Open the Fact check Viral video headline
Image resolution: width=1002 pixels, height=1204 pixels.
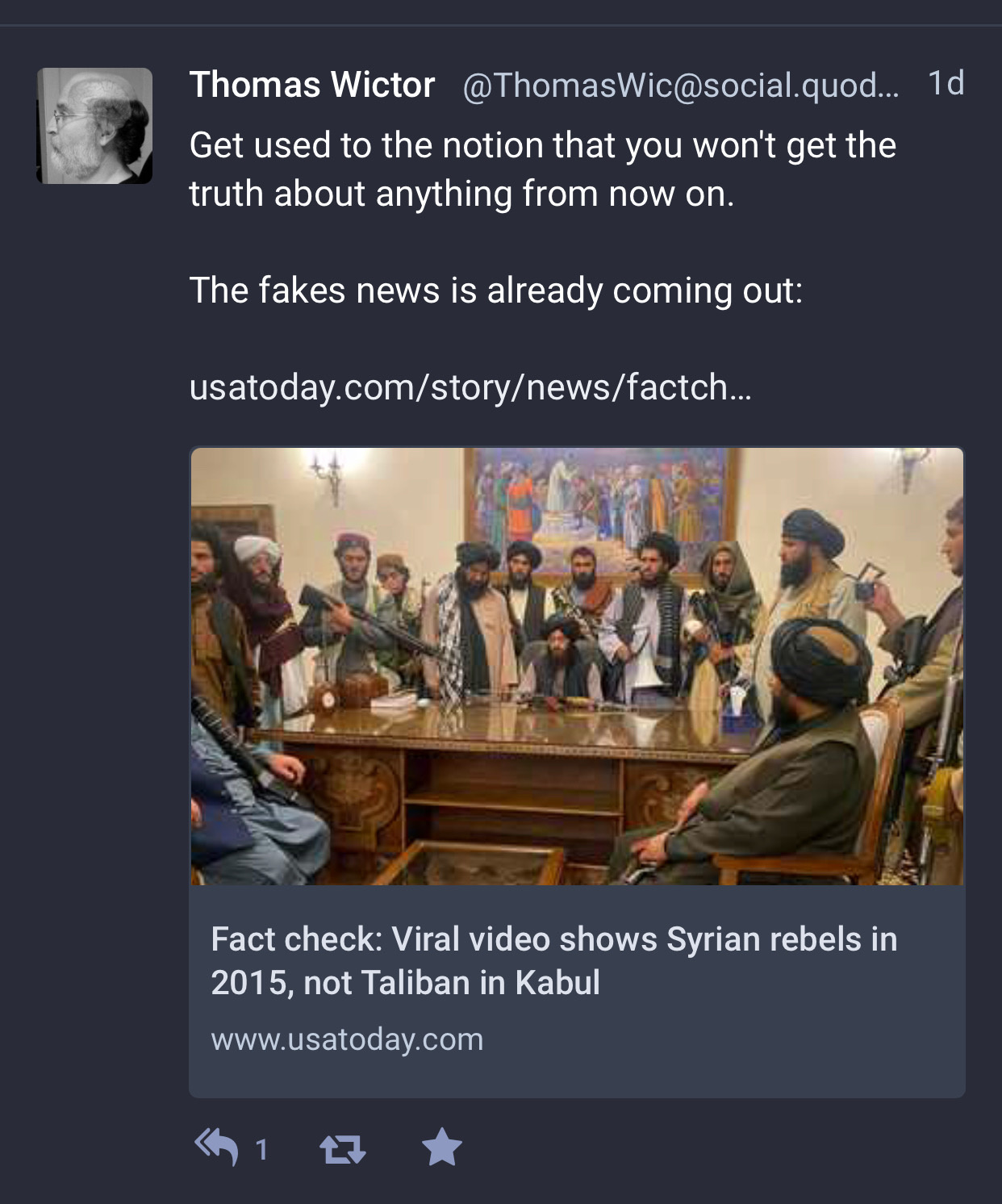tap(554, 961)
